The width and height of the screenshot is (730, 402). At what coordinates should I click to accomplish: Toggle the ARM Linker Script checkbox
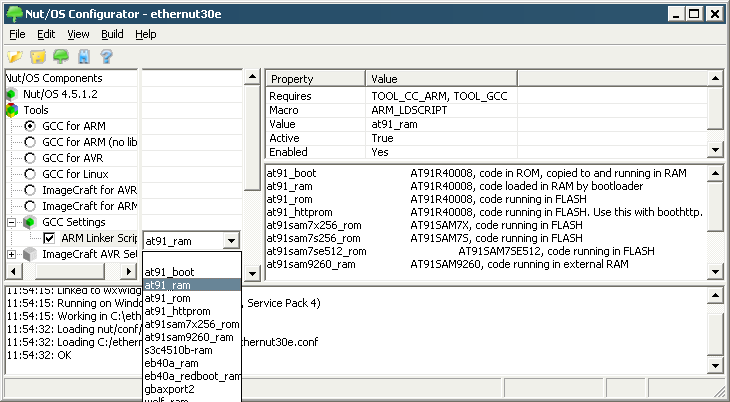coord(49,238)
